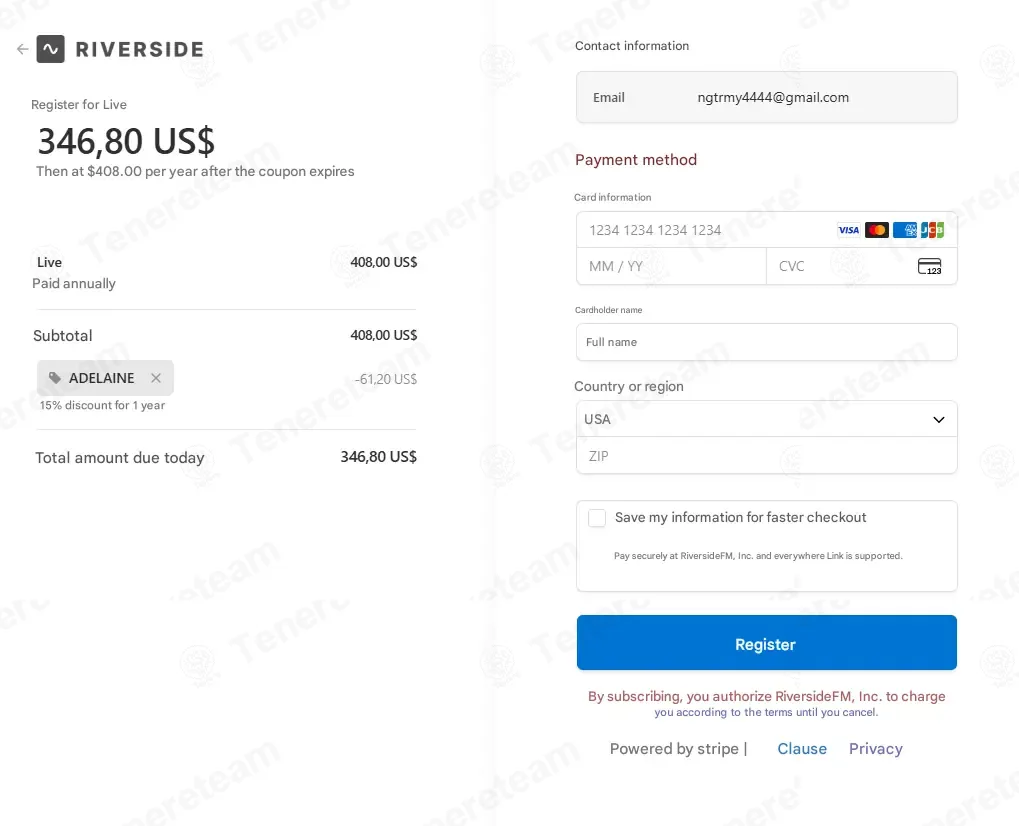This screenshot has width=1019, height=826.
Task: Click the Mastercard icon
Action: coord(877,230)
